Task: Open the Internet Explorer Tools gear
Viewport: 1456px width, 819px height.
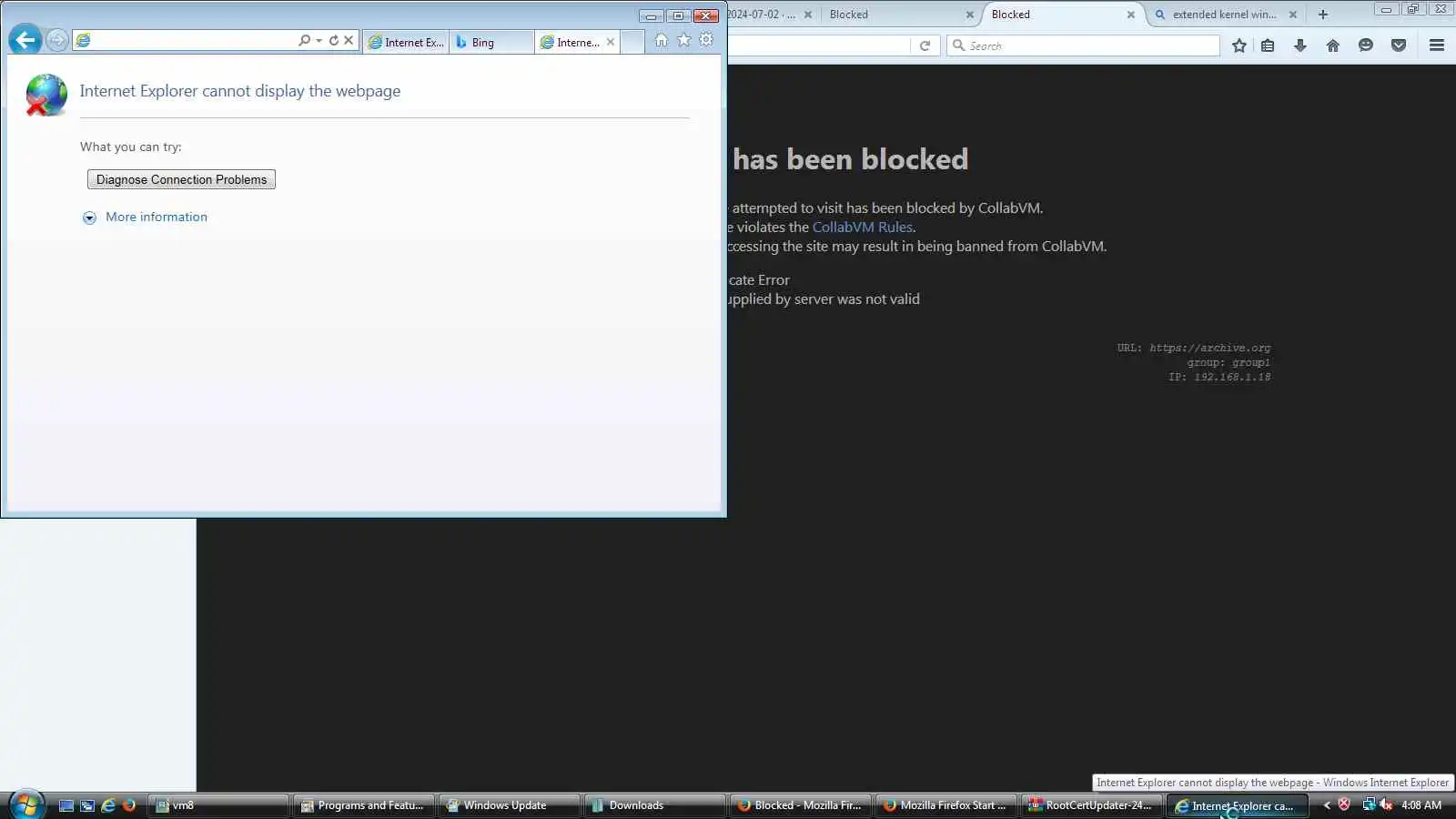Action: [x=706, y=40]
